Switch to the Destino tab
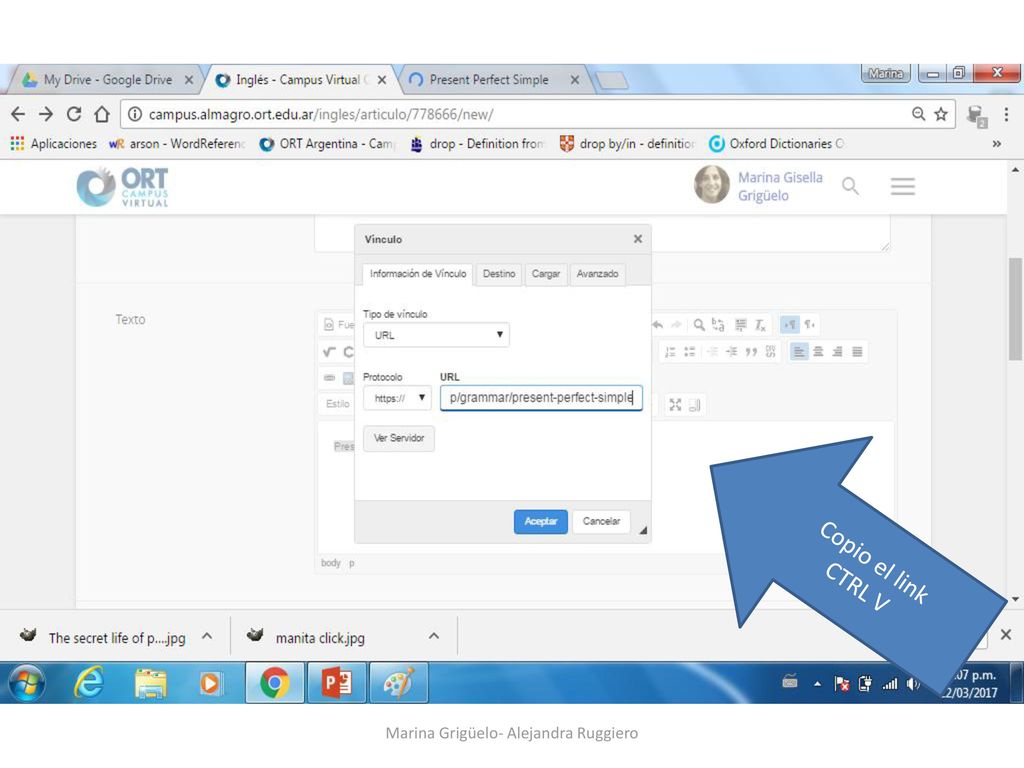This screenshot has height=768, width=1024. (499, 274)
